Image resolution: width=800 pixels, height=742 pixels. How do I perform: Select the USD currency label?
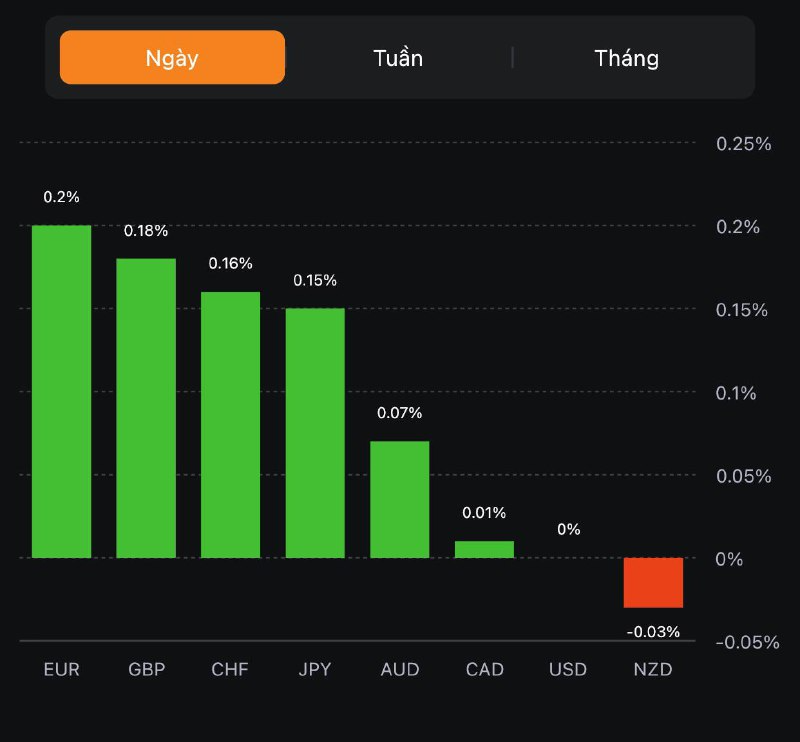tap(568, 669)
